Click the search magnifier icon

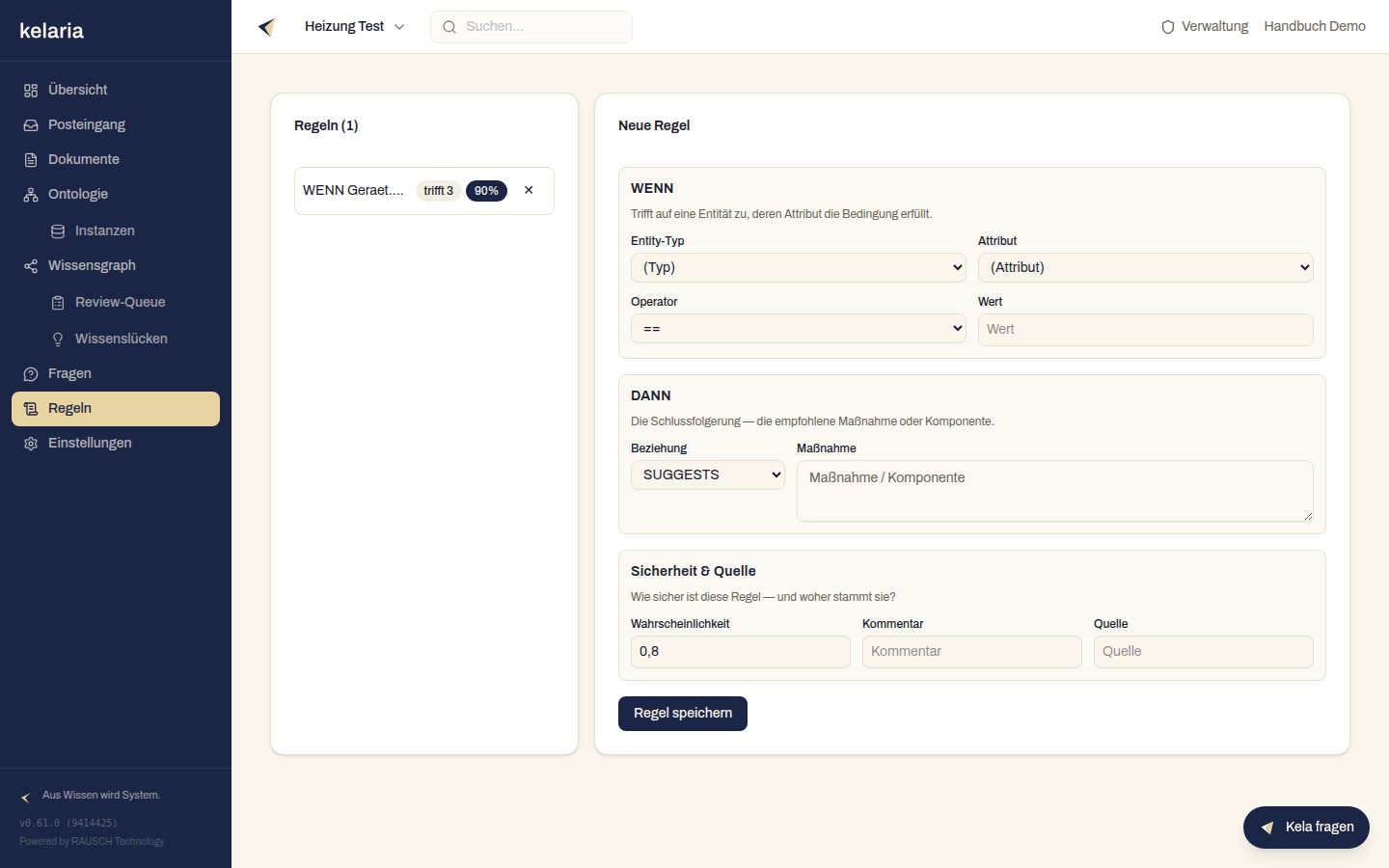point(449,27)
